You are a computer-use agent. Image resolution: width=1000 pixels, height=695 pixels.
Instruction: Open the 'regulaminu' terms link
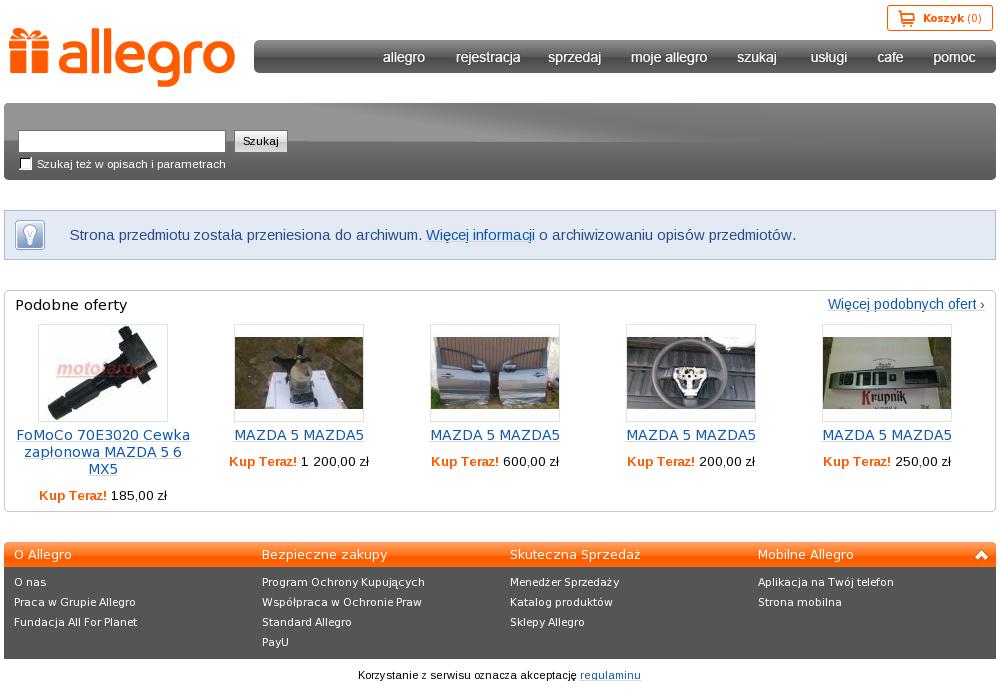tap(610, 675)
